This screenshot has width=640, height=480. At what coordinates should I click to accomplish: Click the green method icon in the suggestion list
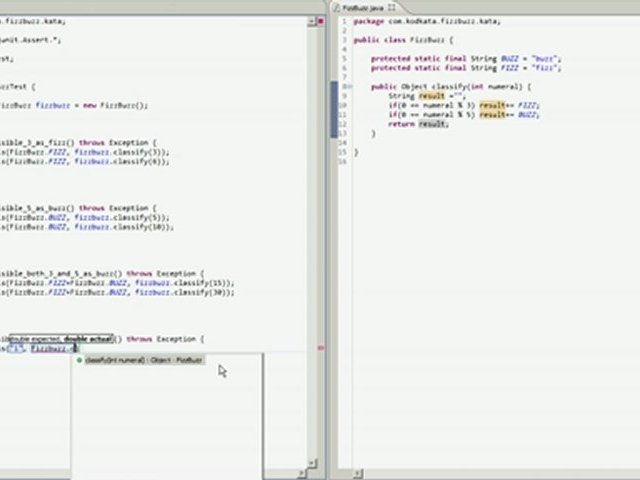(79, 360)
